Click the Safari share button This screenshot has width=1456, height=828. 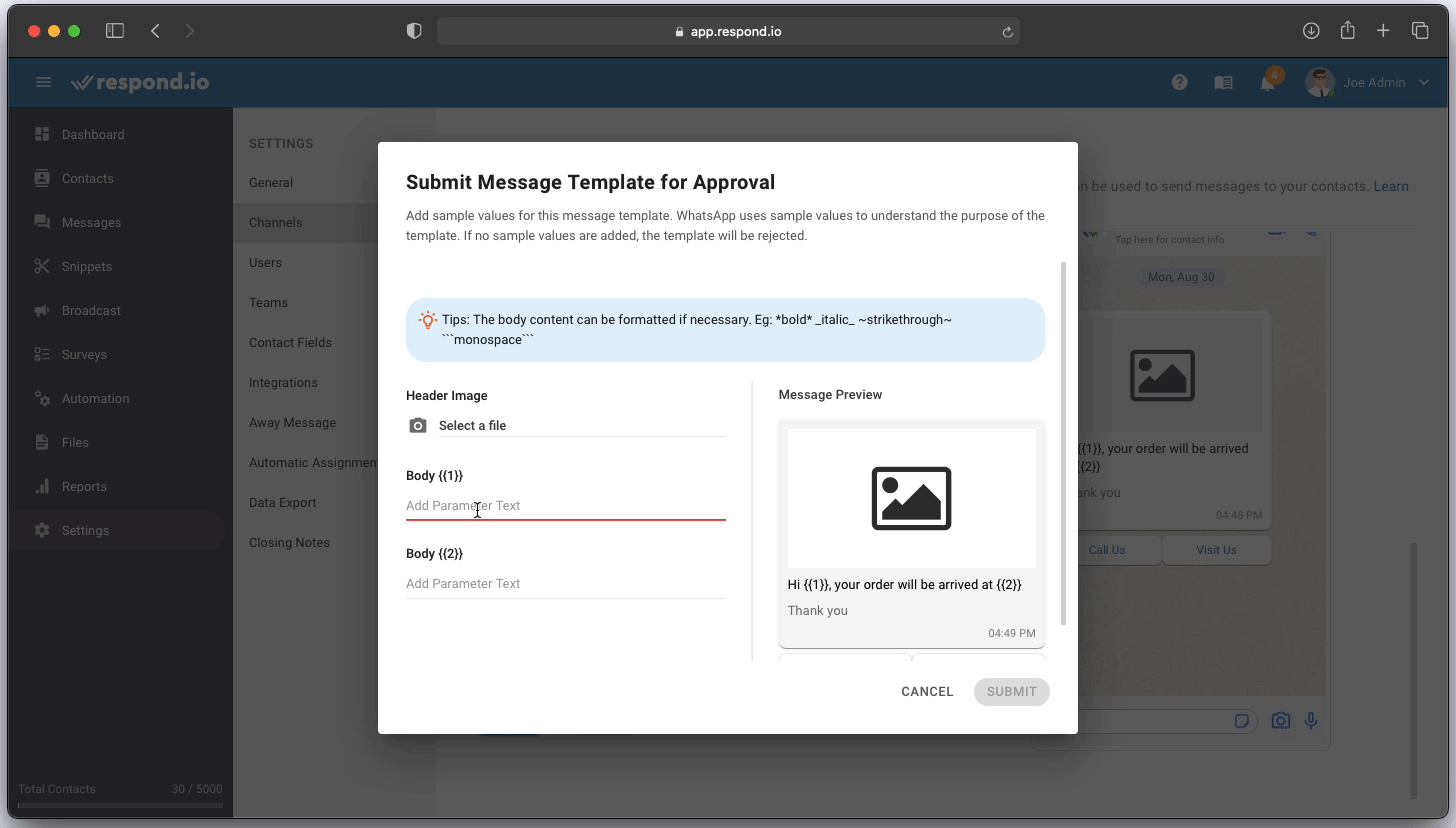point(1347,30)
